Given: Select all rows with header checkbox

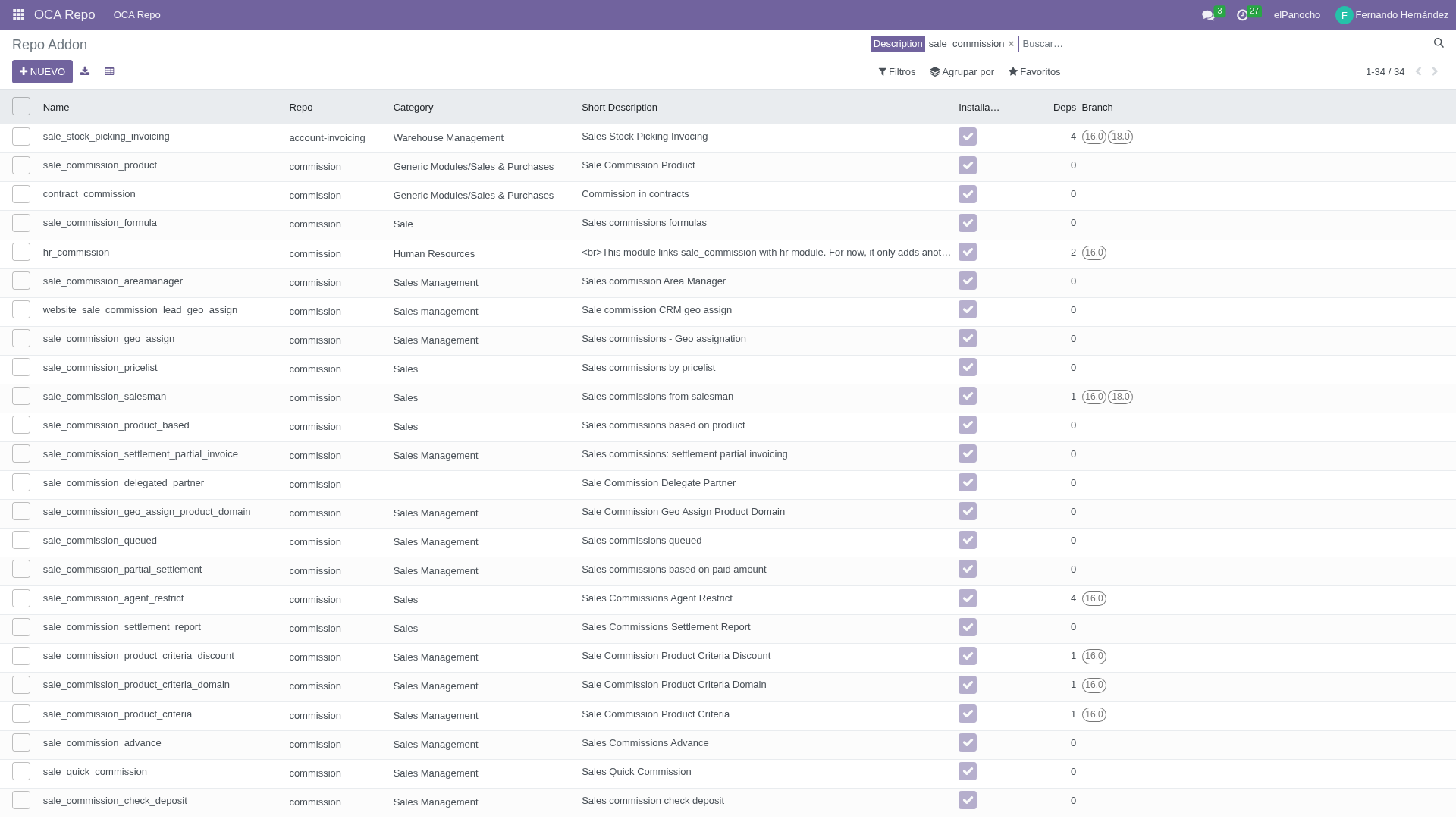Looking at the screenshot, I should tap(21, 107).
